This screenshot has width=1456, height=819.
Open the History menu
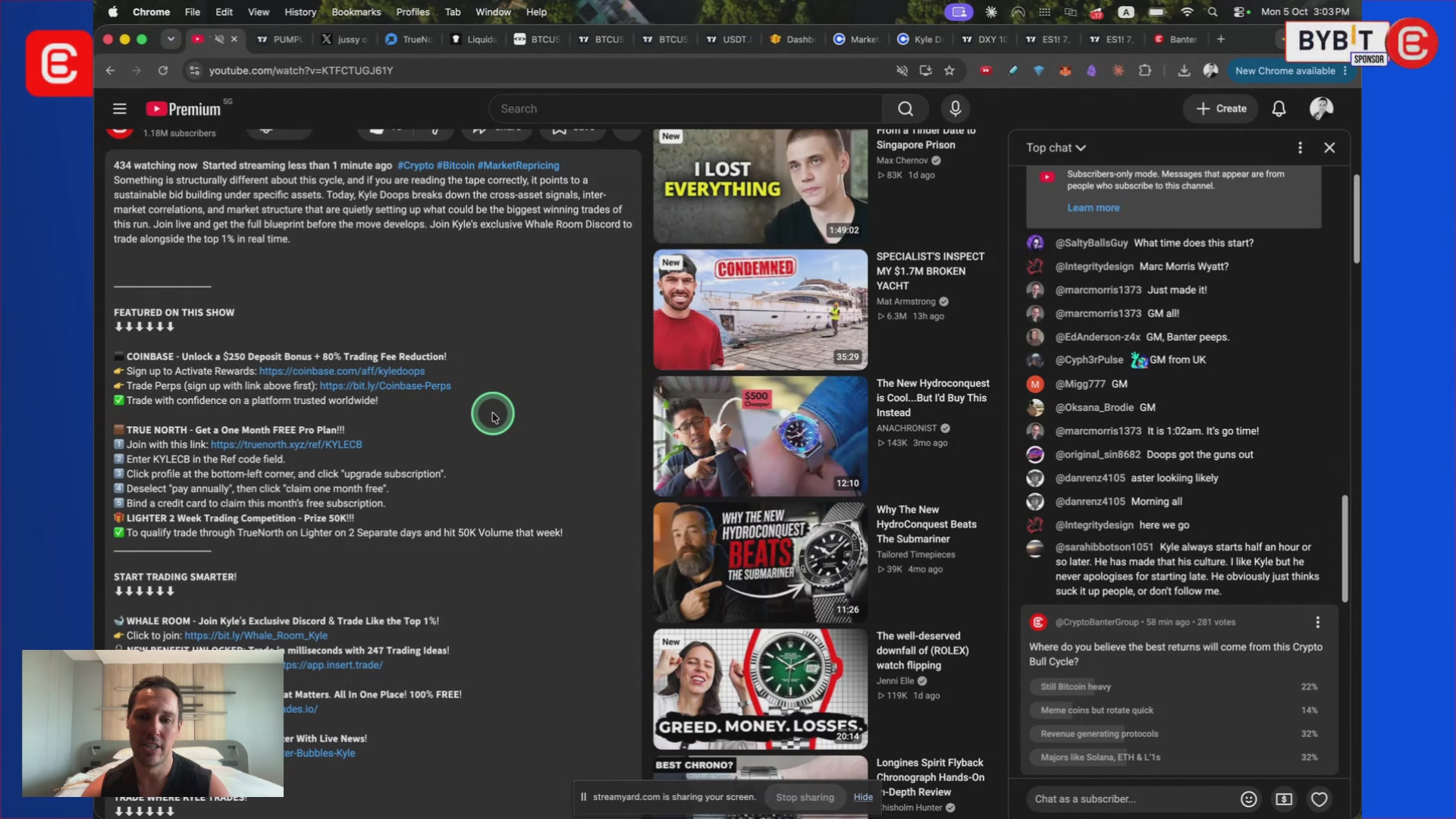[x=300, y=11]
